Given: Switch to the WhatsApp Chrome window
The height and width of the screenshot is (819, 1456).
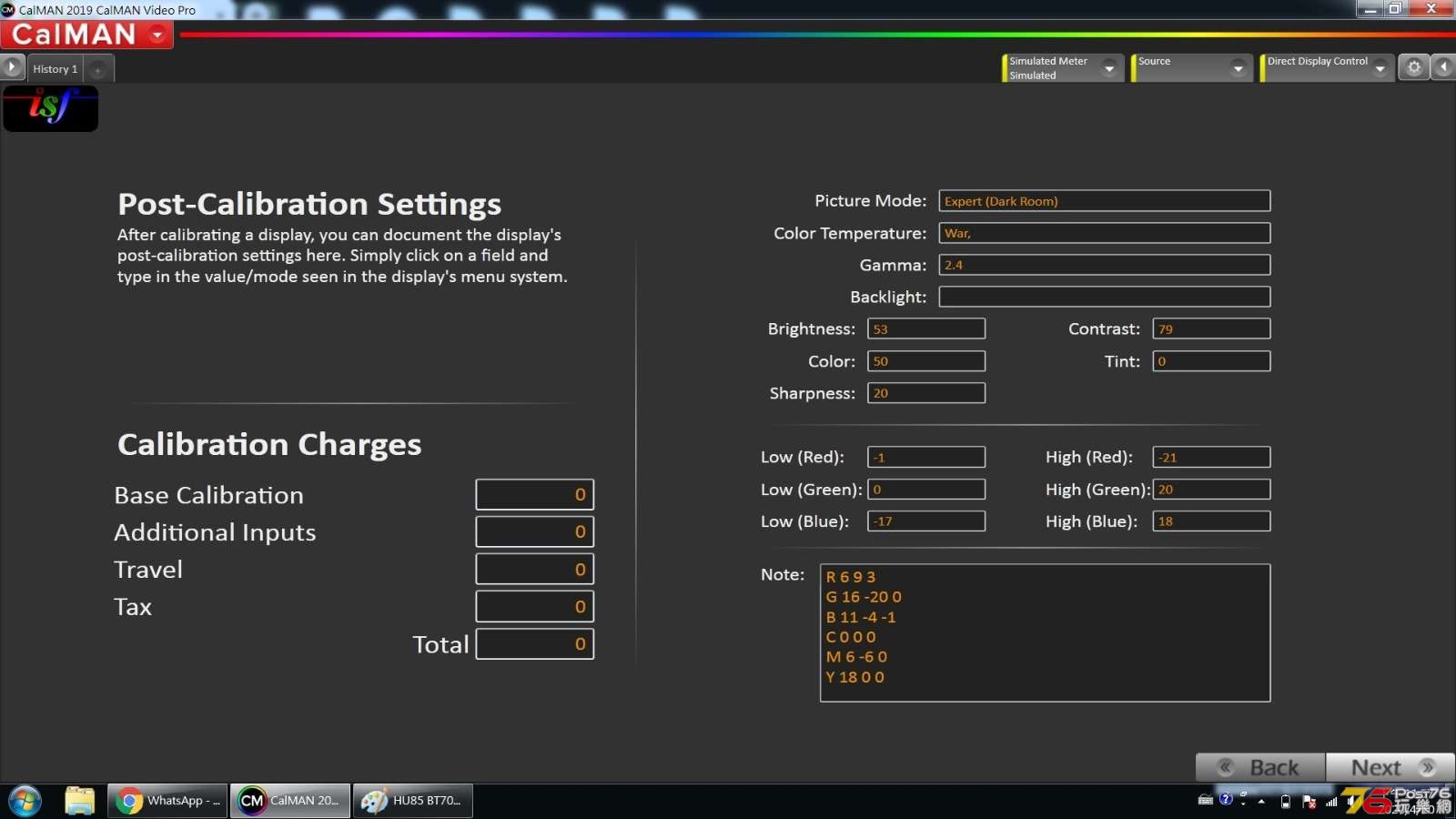Looking at the screenshot, I should tap(168, 801).
